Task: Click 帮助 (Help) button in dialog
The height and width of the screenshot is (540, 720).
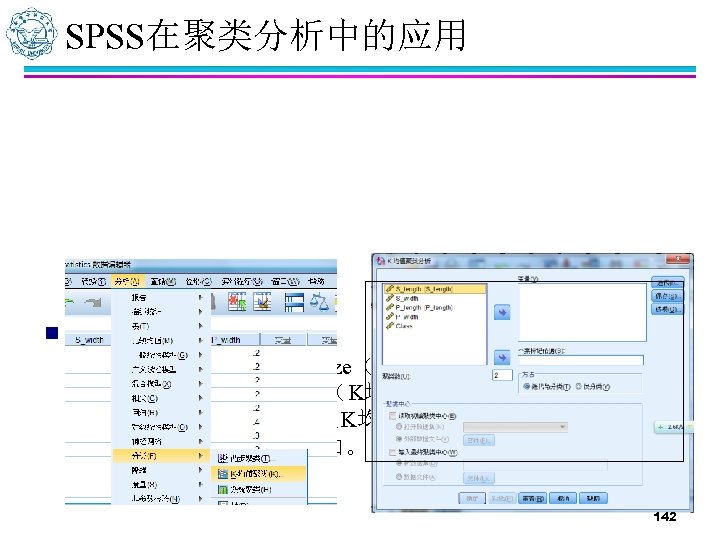Action: 593,498
